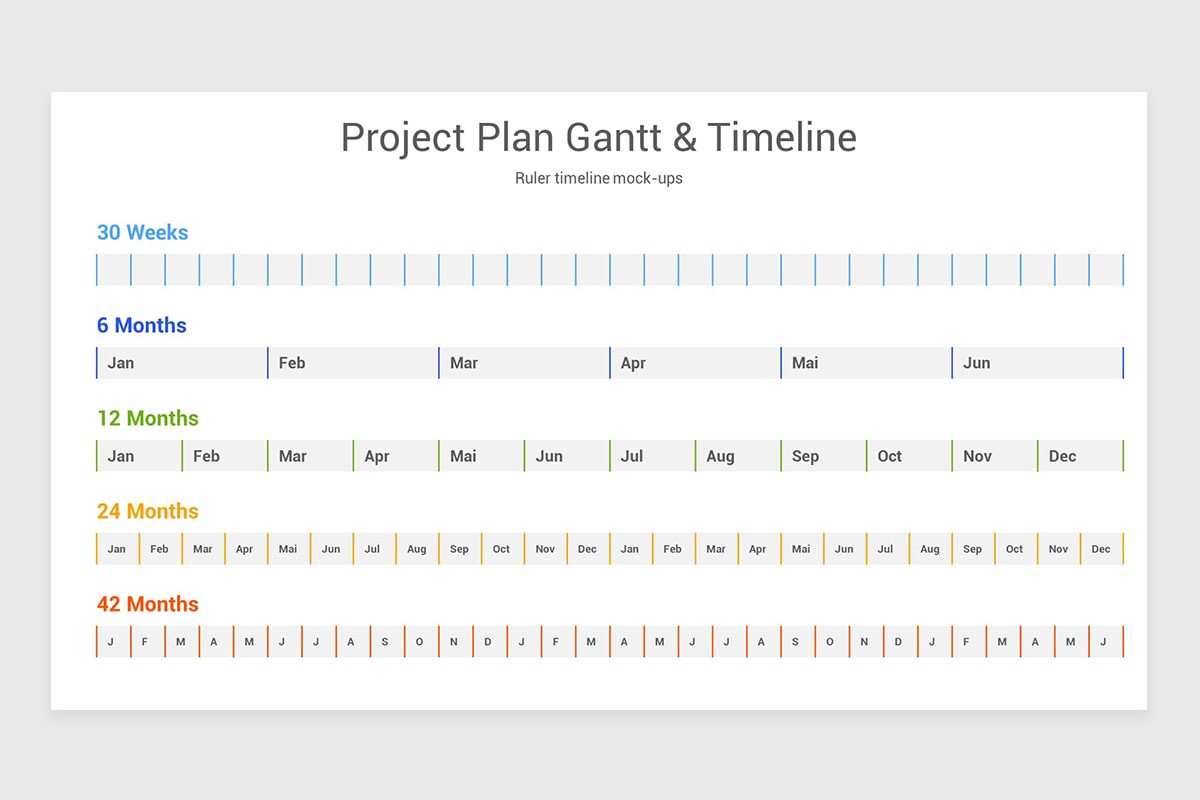Click Dec cell in 12 Months ruler
The height and width of the screenshot is (800, 1200).
pos(1080,456)
